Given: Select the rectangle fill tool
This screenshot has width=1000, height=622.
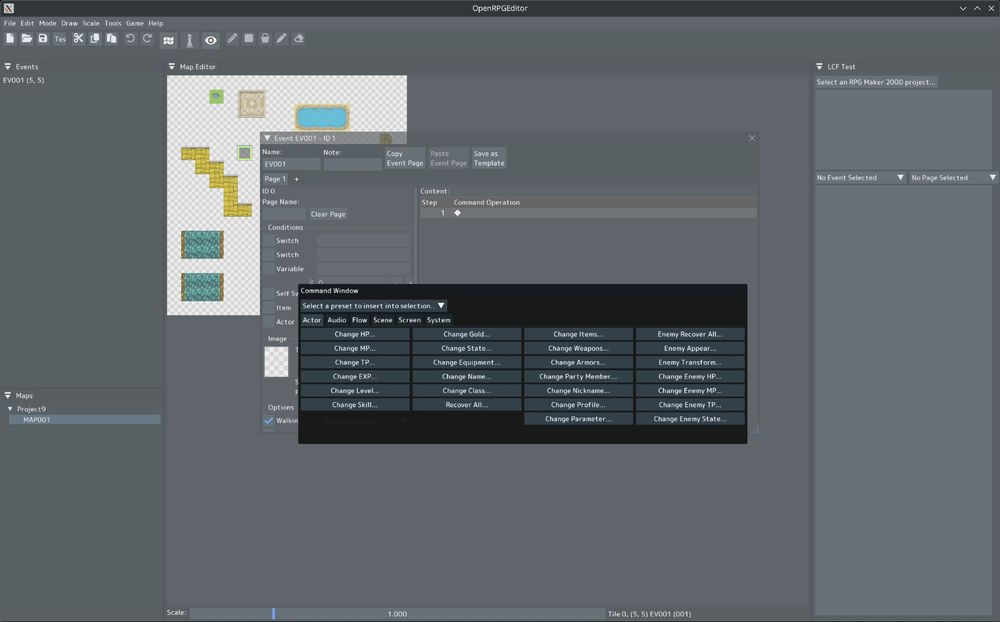Looking at the screenshot, I should click(249, 39).
